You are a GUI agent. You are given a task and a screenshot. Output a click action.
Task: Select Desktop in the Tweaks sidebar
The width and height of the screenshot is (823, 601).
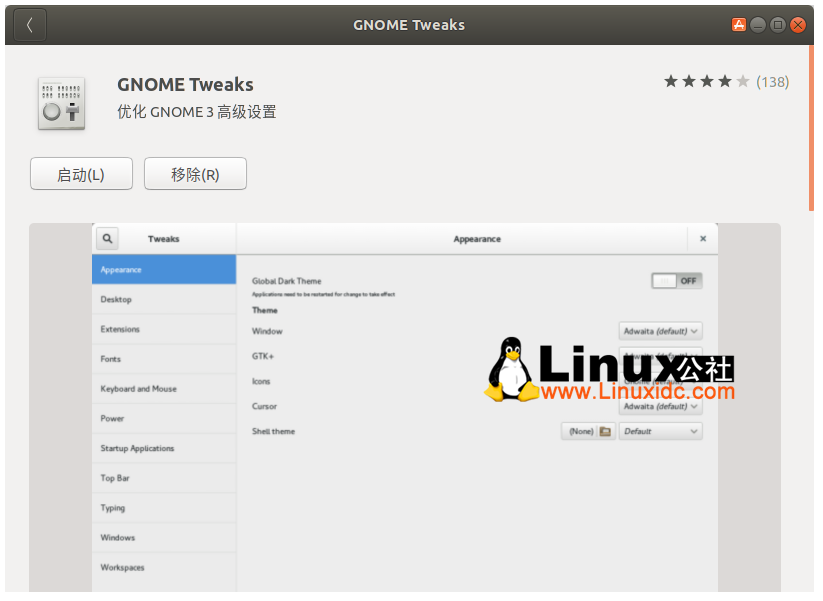[x=164, y=300]
